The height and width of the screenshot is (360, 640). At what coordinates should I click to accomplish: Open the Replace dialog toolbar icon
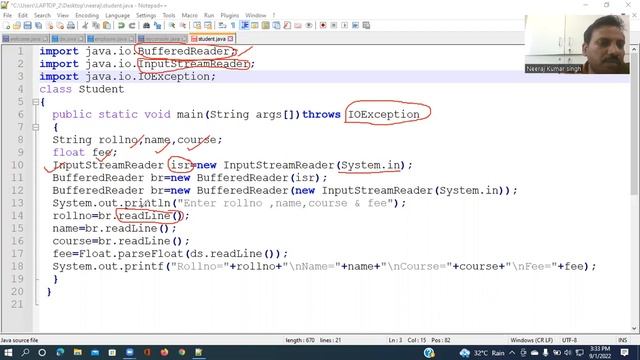(157, 25)
